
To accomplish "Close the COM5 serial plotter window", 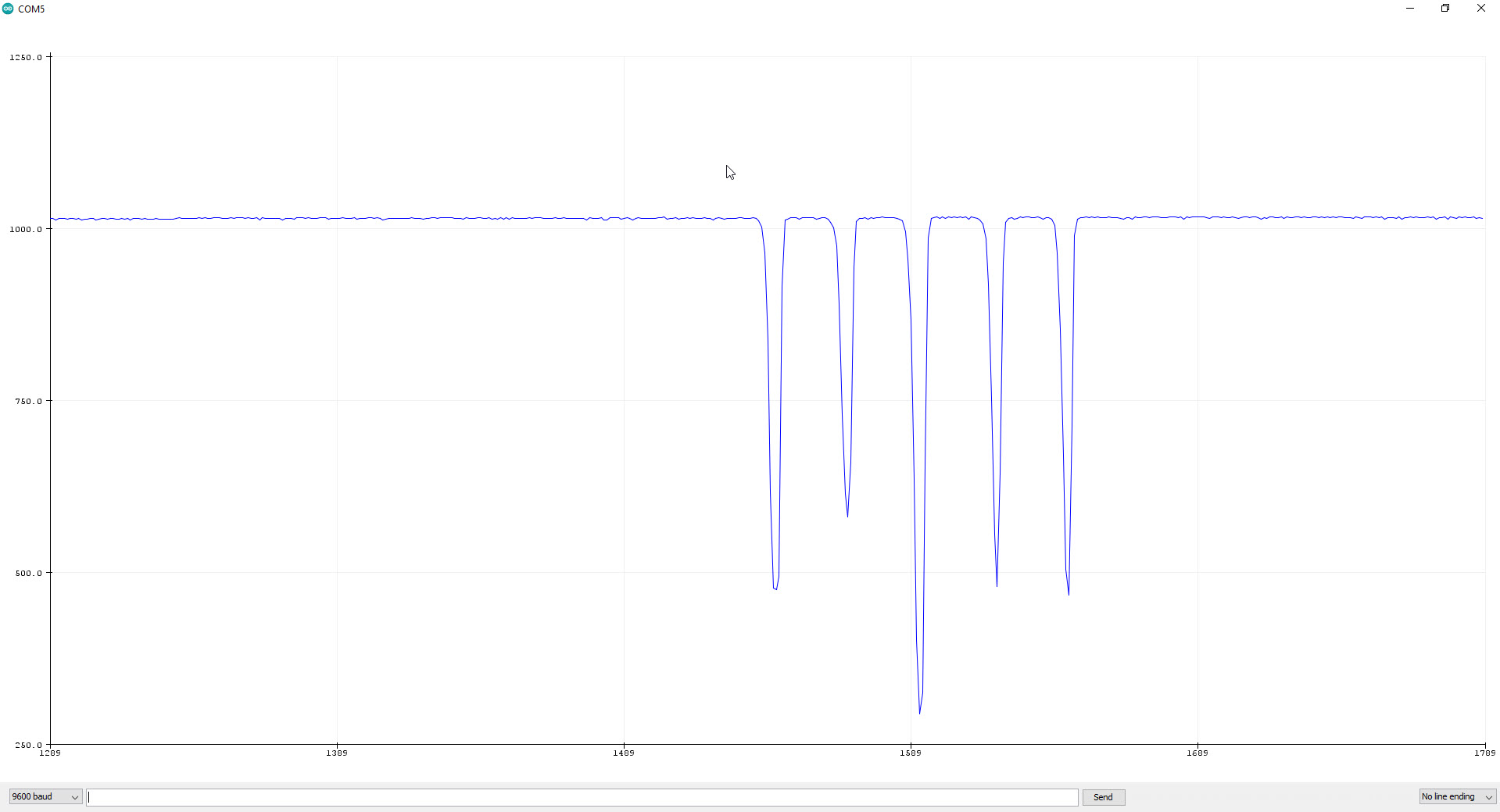I will pos(1480,9).
